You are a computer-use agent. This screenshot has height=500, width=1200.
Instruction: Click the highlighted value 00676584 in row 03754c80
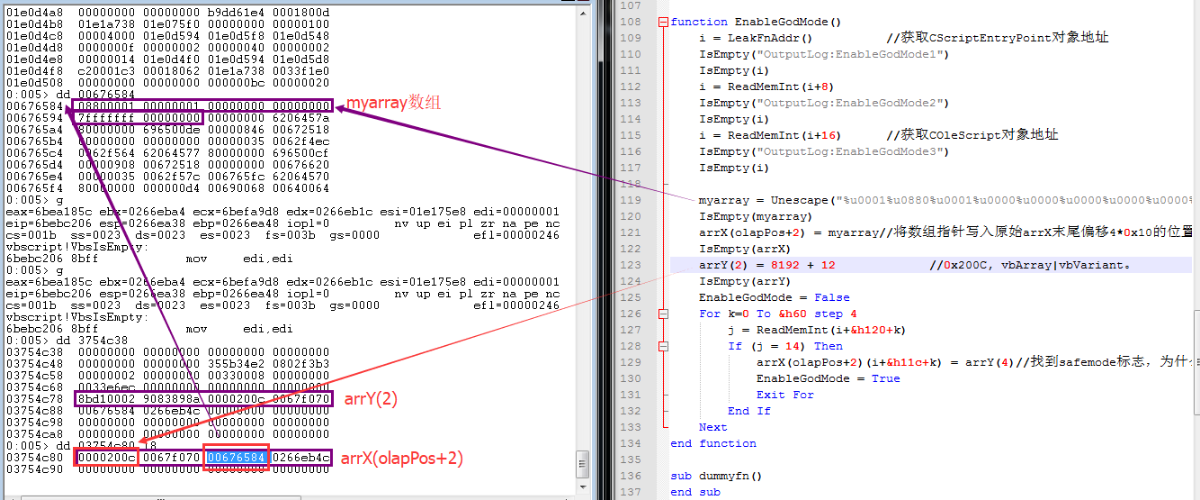tap(236, 457)
